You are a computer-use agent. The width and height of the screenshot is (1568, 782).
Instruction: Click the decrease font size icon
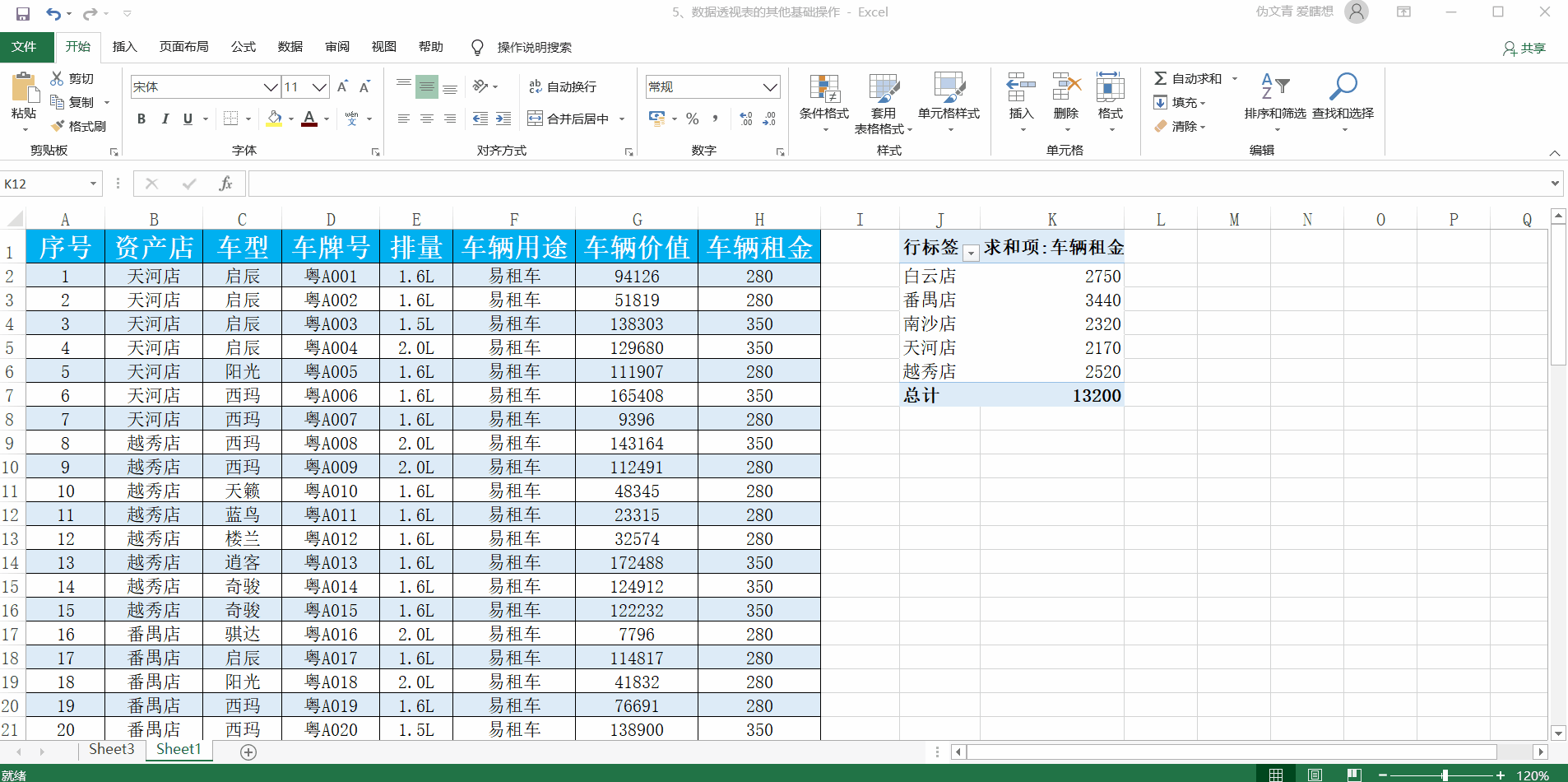click(364, 86)
